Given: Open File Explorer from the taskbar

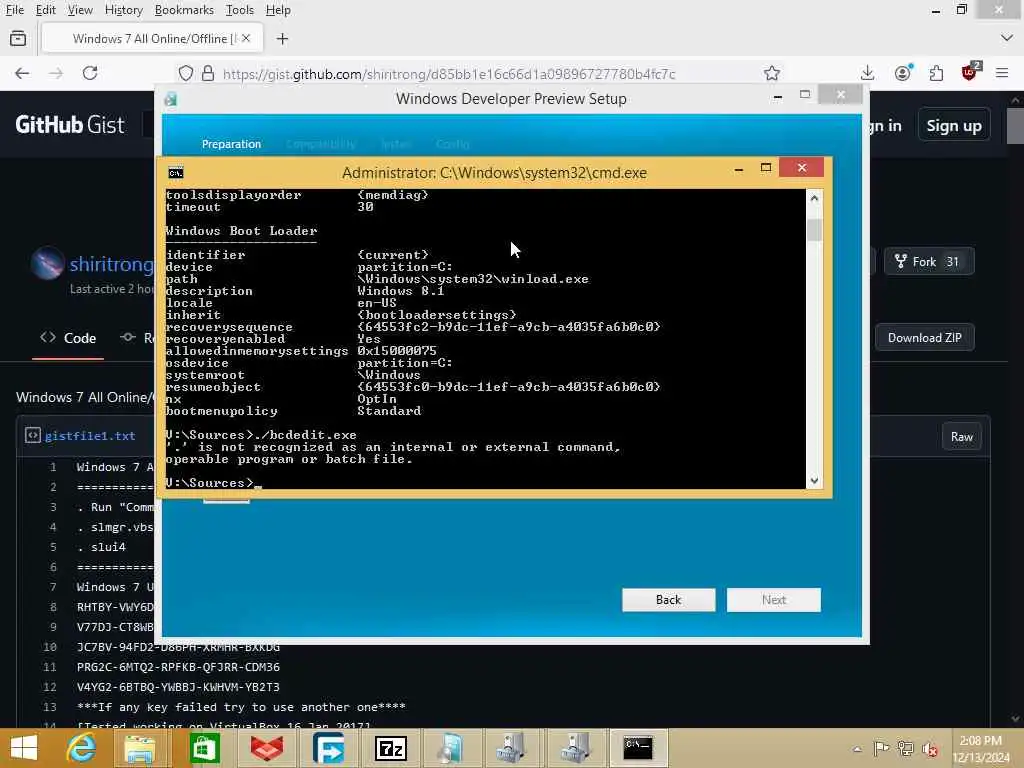Looking at the screenshot, I should [140, 748].
